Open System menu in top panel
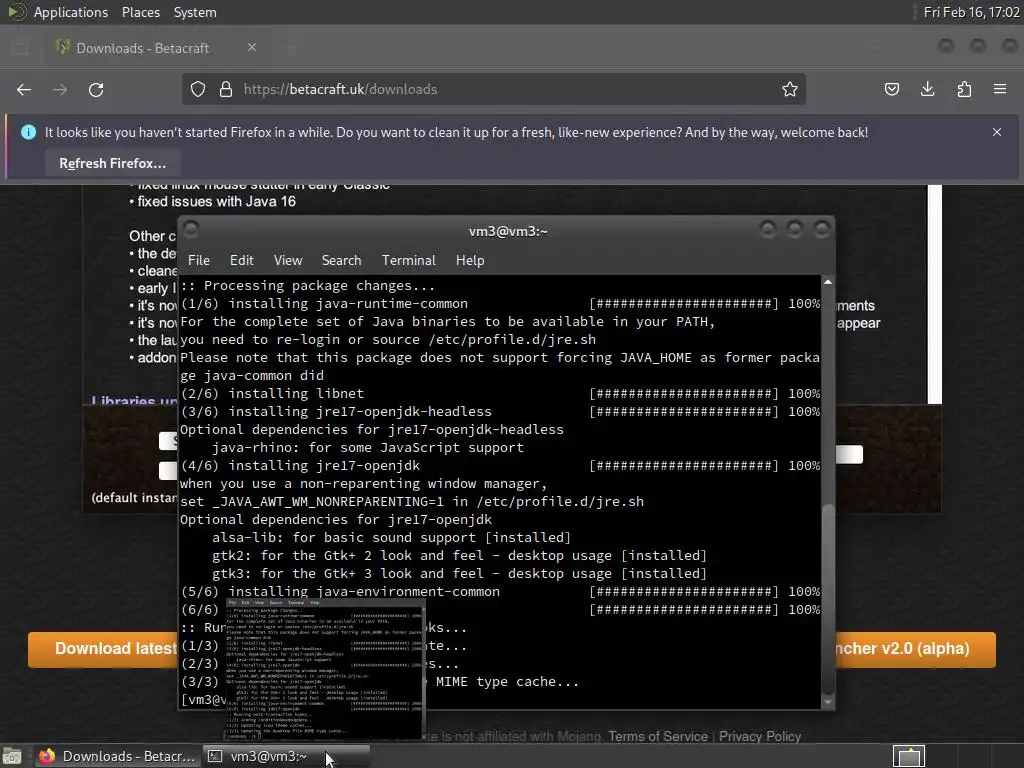The height and width of the screenshot is (768, 1024). pos(195,12)
